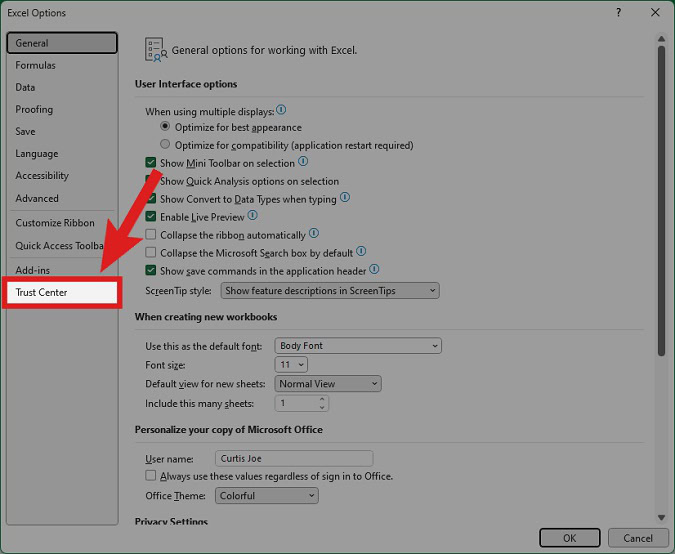Open the ScreenTip style dropdown
The image size is (675, 554).
click(330, 291)
